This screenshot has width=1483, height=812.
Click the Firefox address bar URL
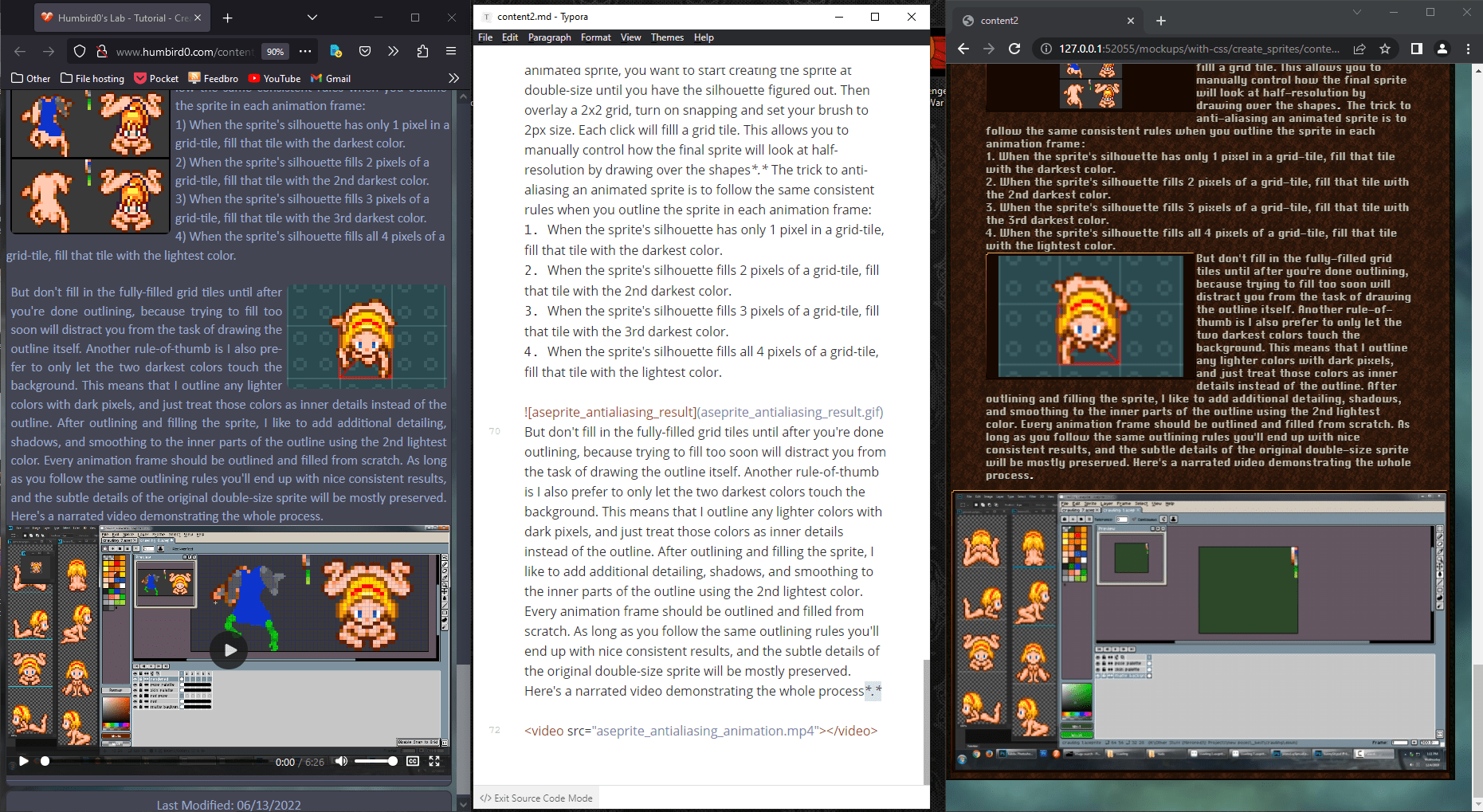(183, 52)
